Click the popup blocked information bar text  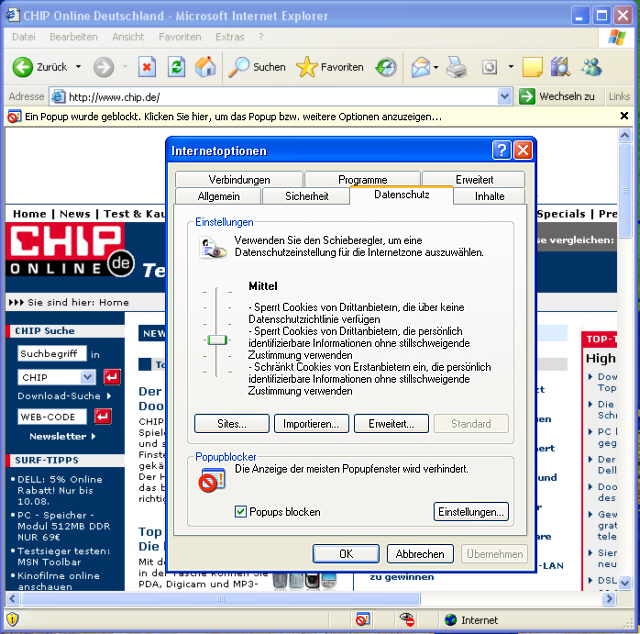coord(233,117)
